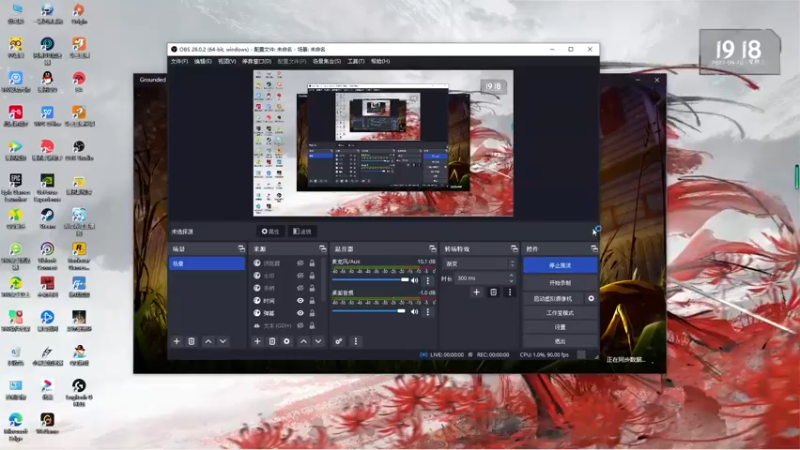Screen dimensions: 800x450
Task: Decrease transition duration with the 300 ms down arrow
Action: 511,281
